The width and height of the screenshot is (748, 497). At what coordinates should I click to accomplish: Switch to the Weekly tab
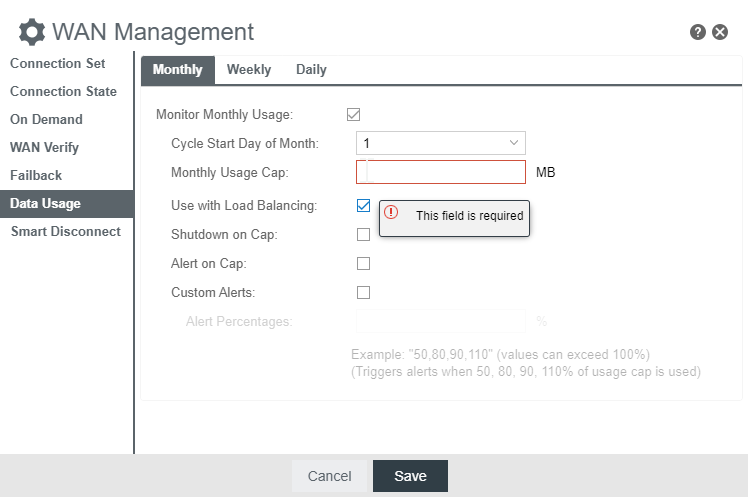249,70
